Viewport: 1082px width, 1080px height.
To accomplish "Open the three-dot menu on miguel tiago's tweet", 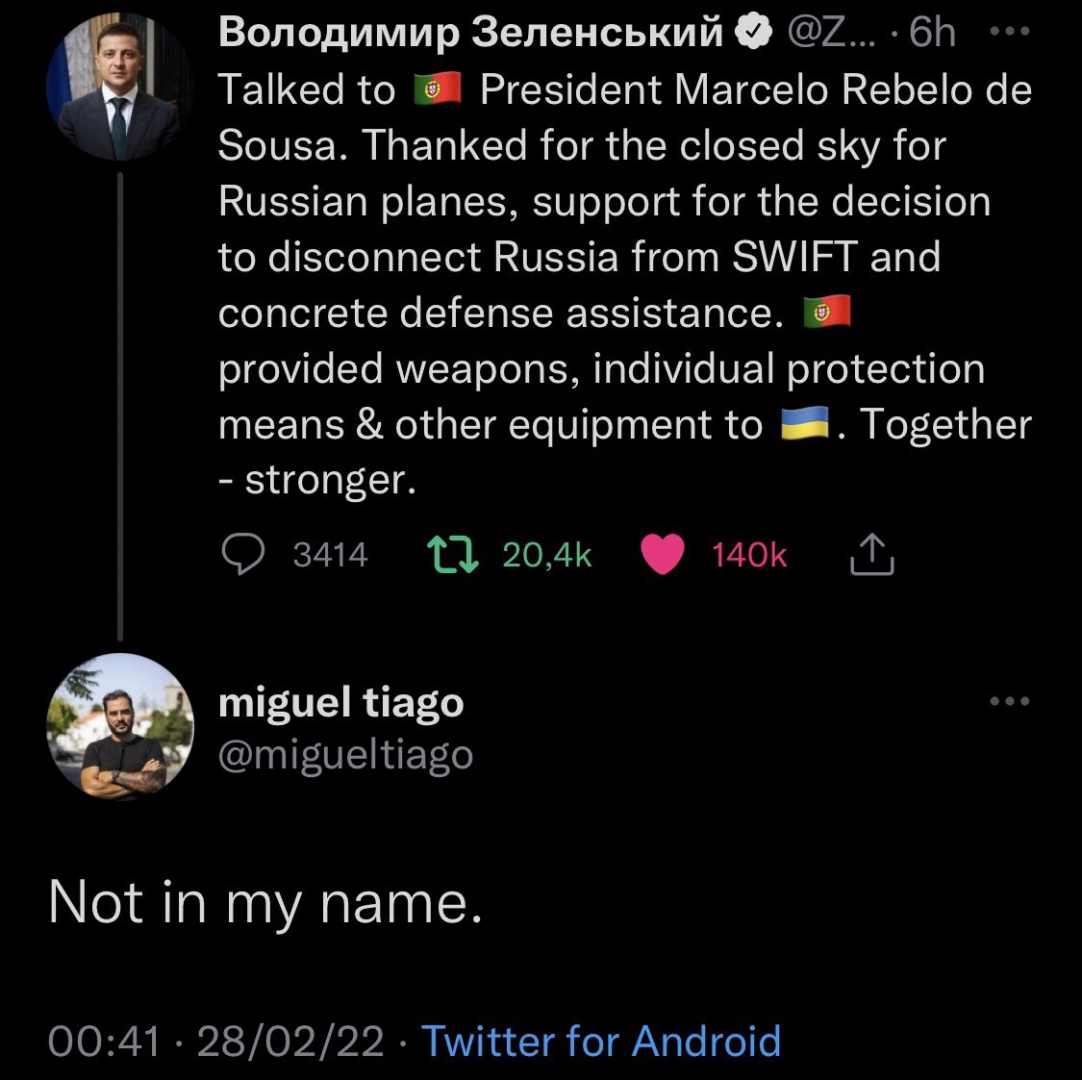I will (x=1008, y=701).
